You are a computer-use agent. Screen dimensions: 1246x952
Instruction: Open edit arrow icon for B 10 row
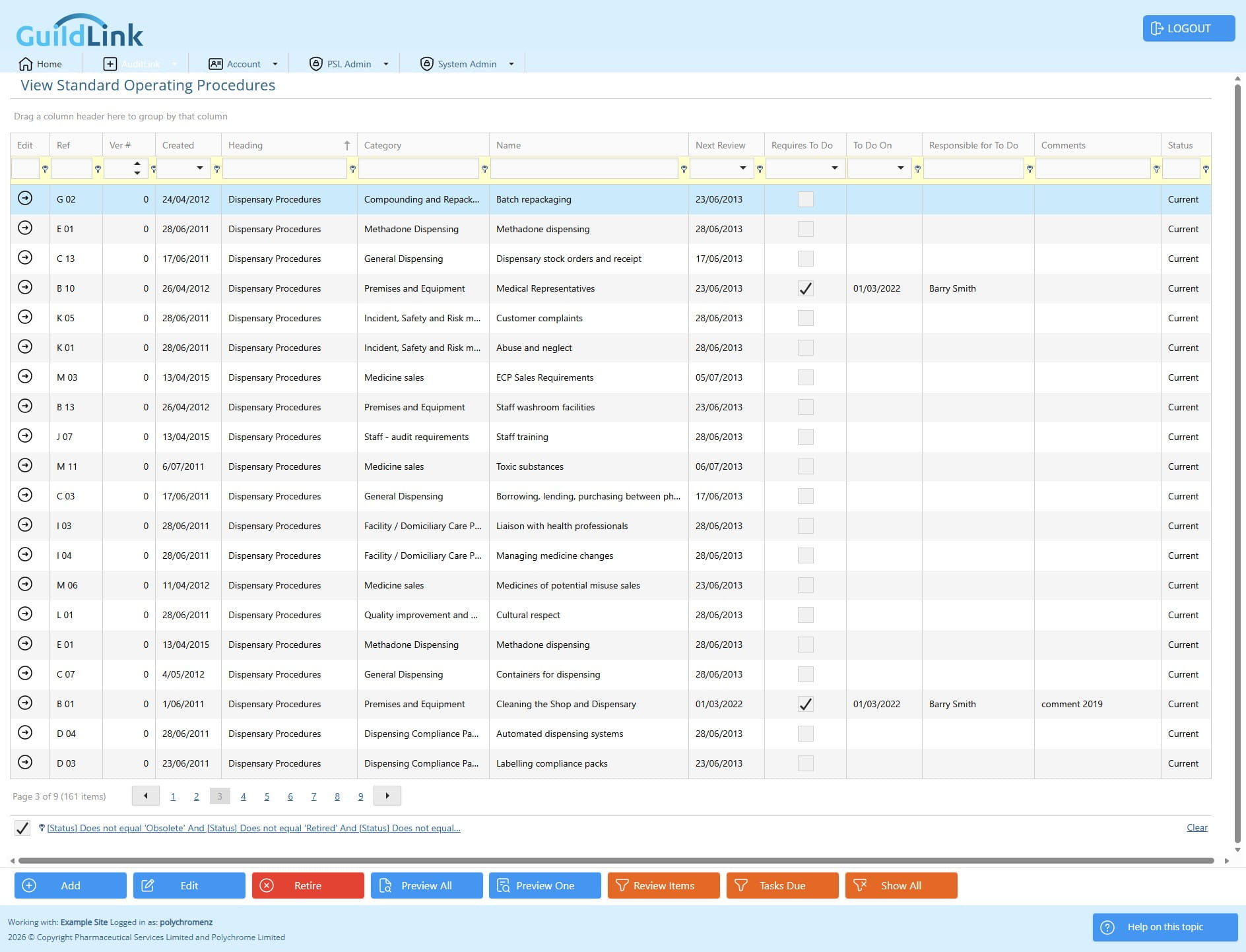tap(25, 287)
